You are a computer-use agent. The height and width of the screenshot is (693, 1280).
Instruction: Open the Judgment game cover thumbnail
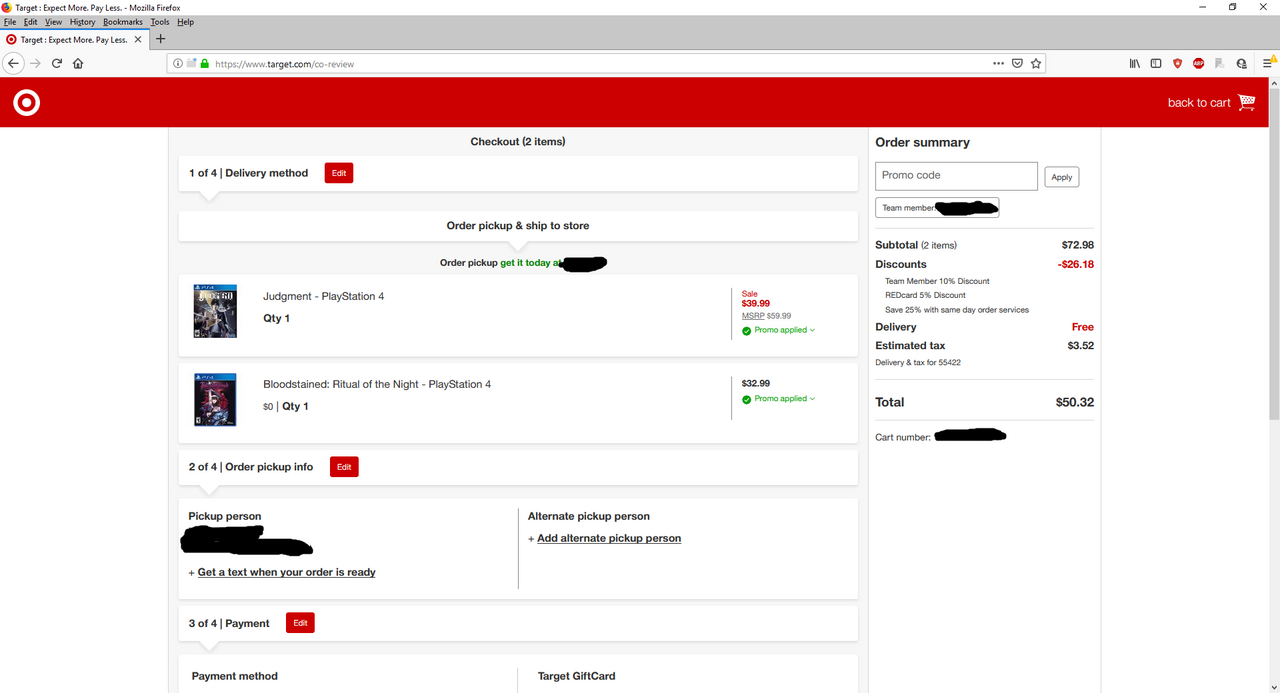click(215, 311)
